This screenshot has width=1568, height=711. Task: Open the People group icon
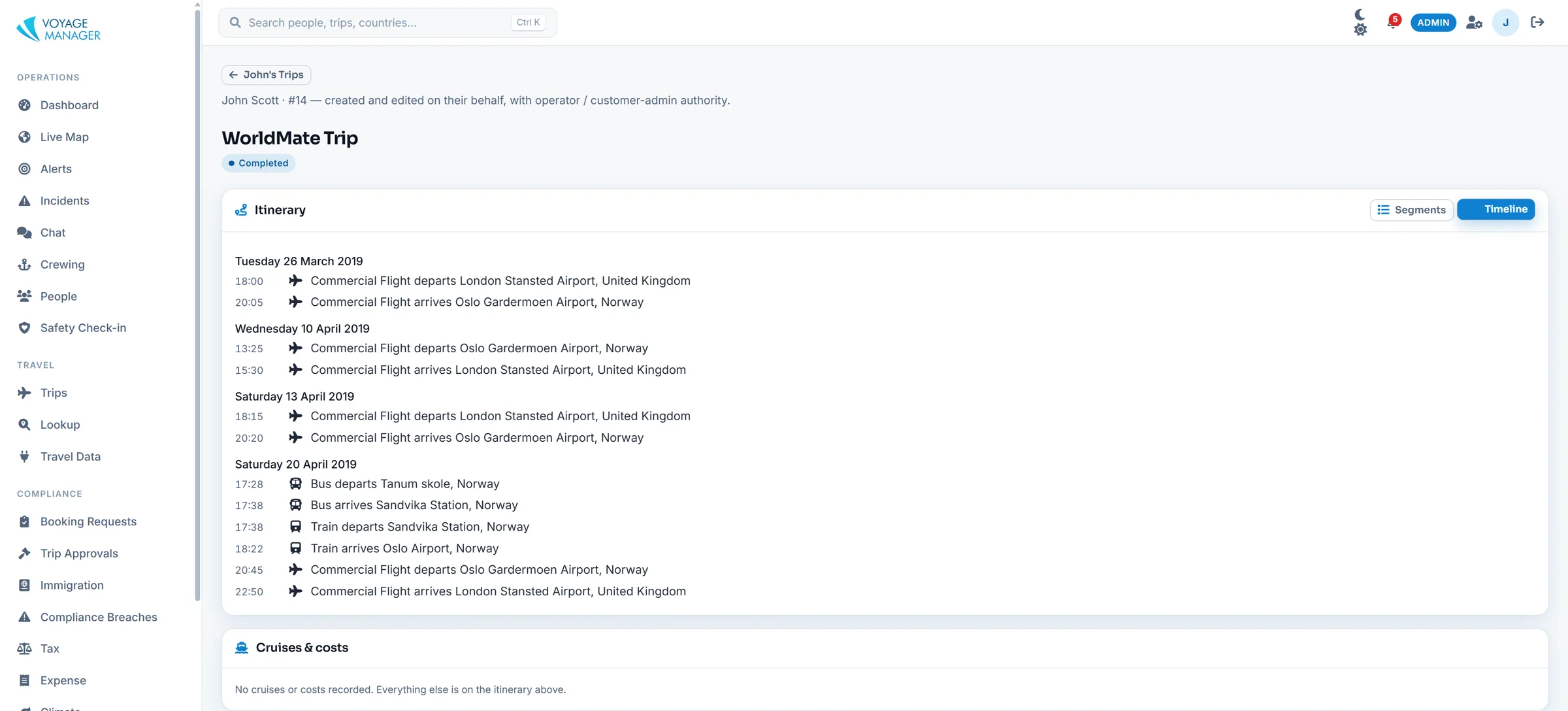click(x=24, y=296)
